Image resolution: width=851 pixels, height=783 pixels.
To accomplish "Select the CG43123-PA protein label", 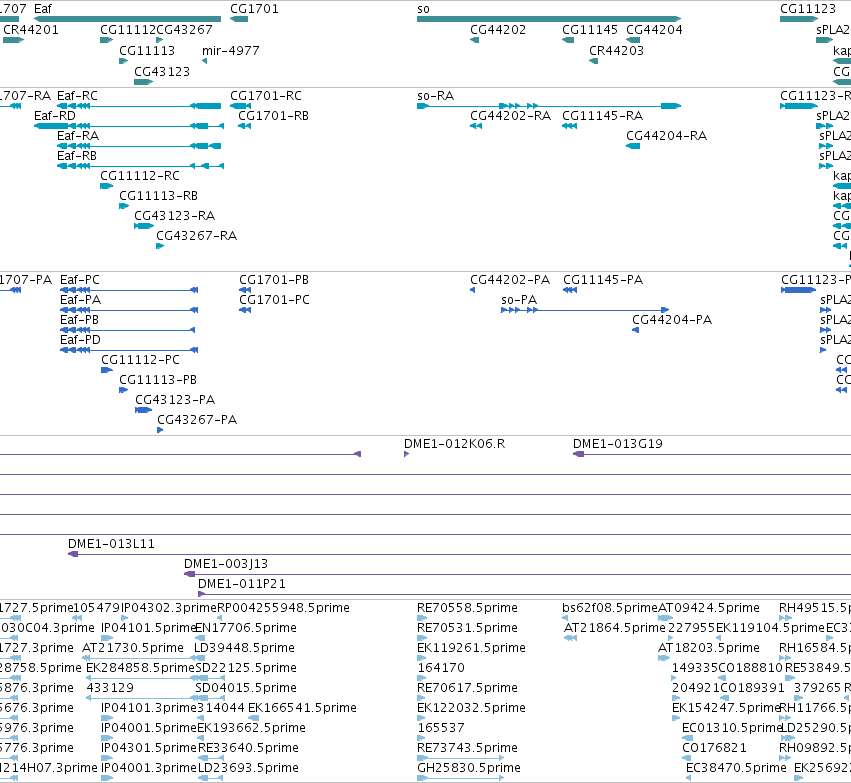I will [175, 400].
